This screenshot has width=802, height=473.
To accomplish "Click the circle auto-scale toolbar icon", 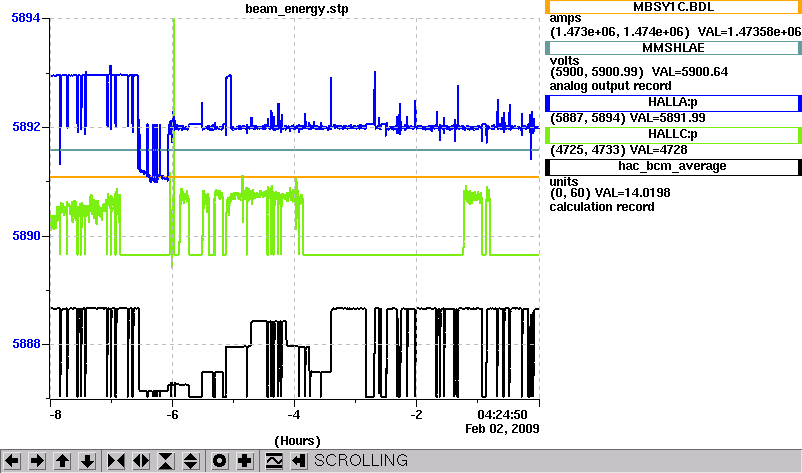I will tap(219, 461).
